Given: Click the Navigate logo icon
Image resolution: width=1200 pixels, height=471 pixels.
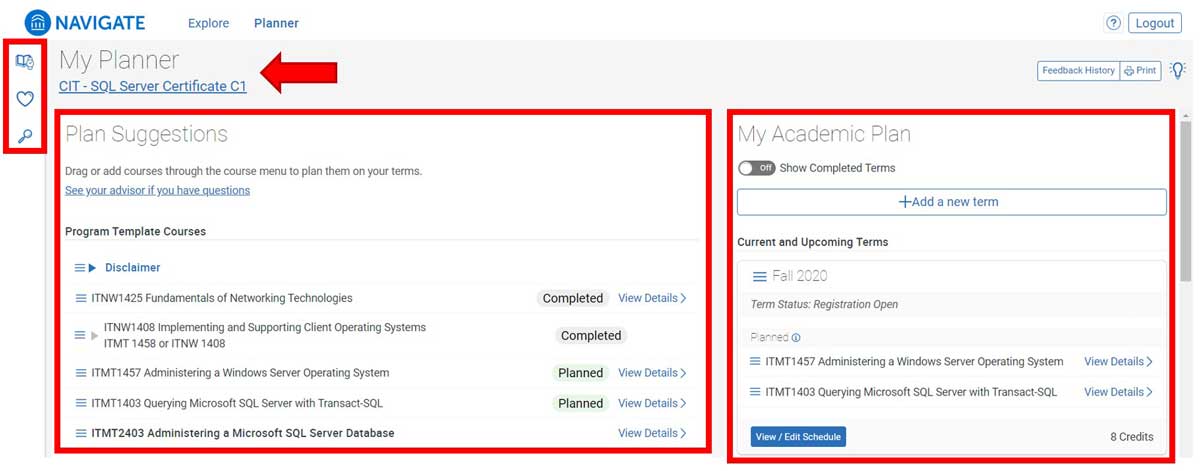Looking at the screenshot, I should pos(38,23).
